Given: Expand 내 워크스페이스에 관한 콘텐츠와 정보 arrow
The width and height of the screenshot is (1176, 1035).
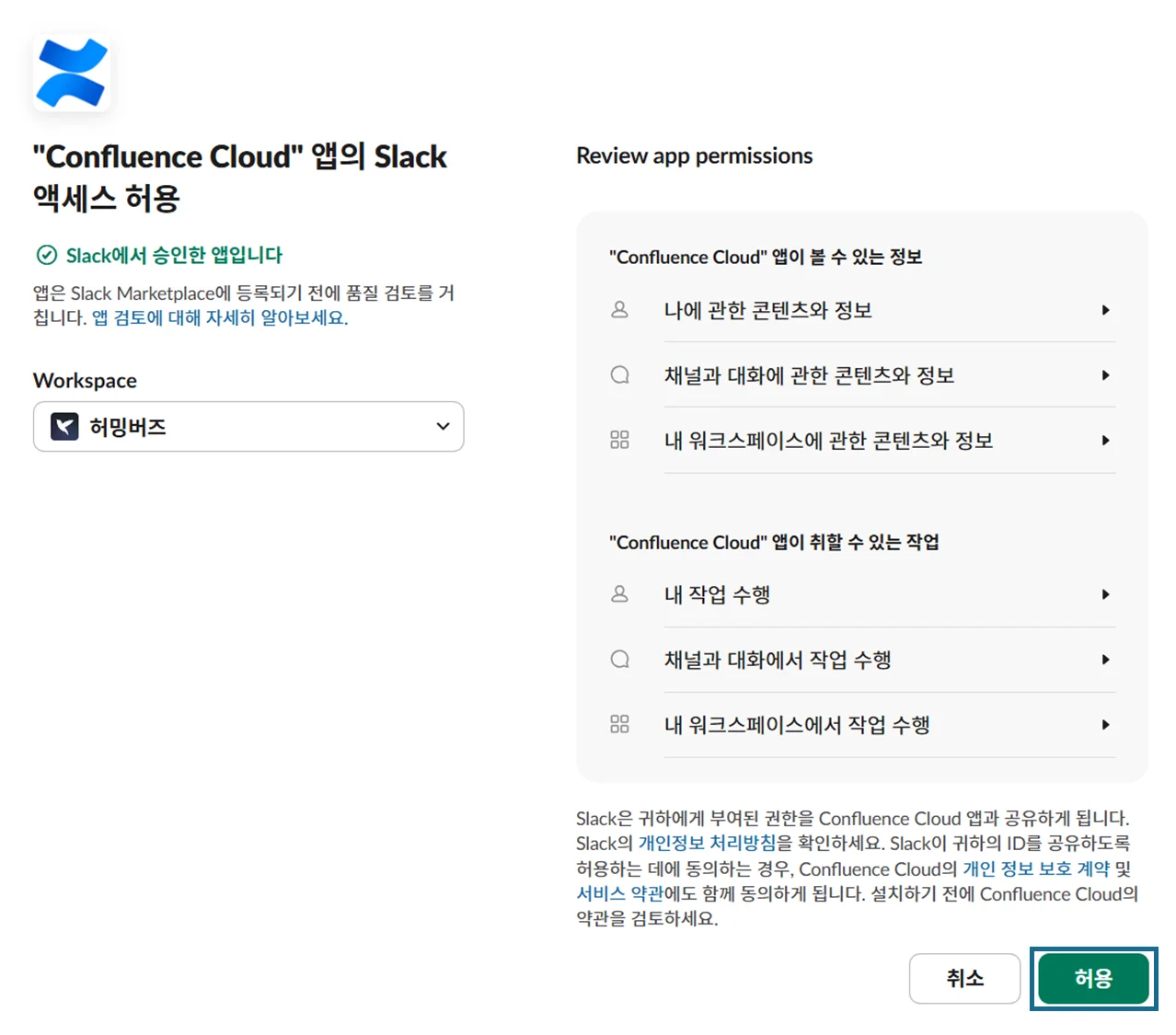Looking at the screenshot, I should coord(1105,441).
